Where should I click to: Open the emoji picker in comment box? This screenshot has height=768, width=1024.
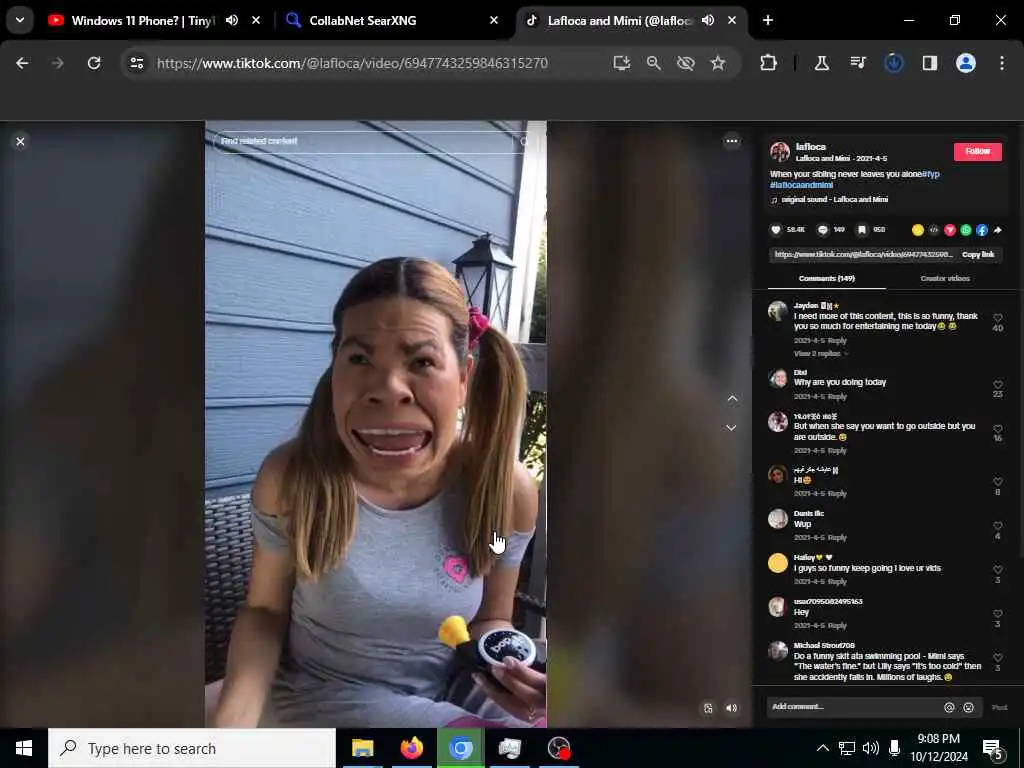[x=968, y=707]
